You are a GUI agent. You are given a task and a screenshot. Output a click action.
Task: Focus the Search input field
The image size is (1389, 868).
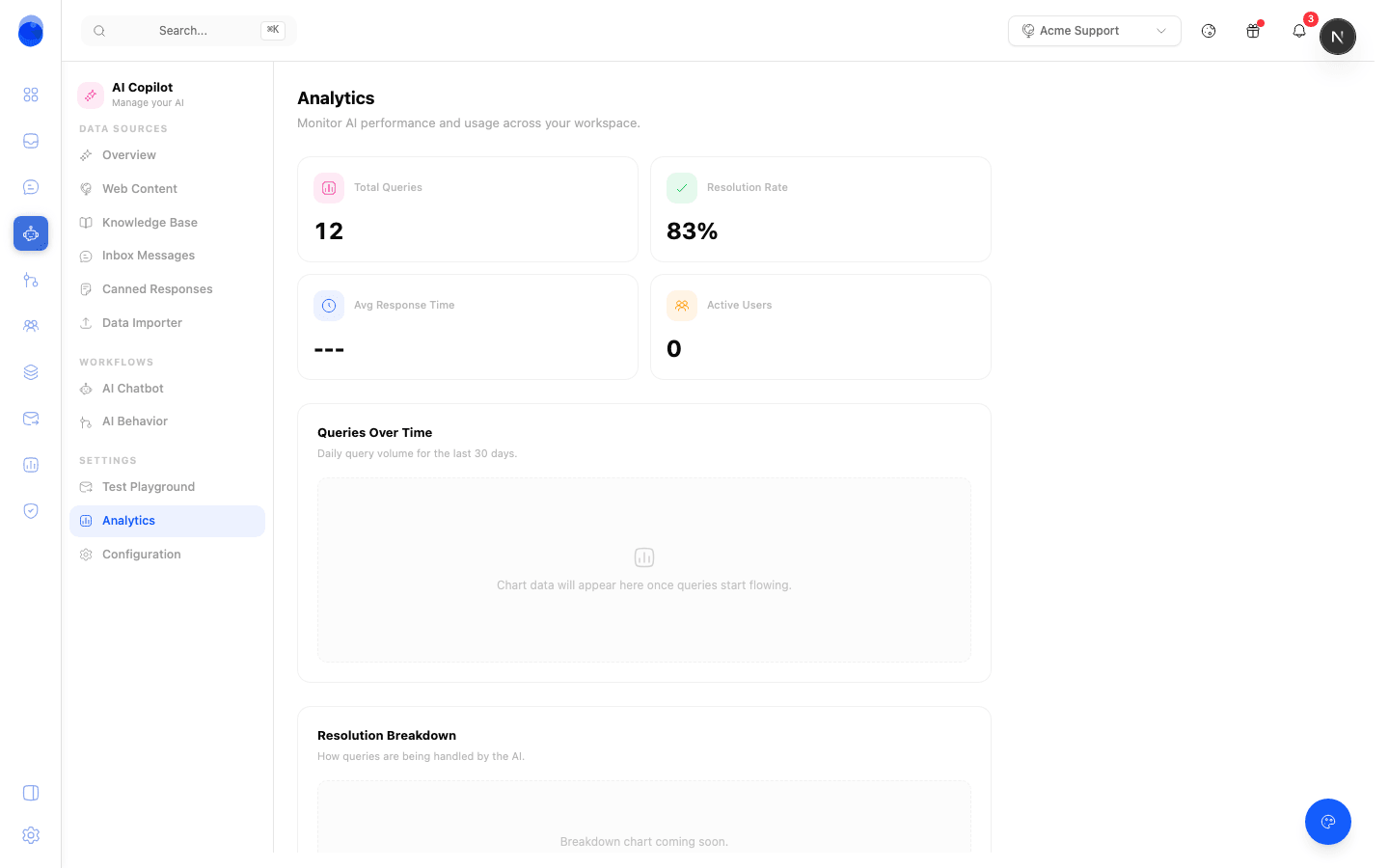tap(189, 31)
